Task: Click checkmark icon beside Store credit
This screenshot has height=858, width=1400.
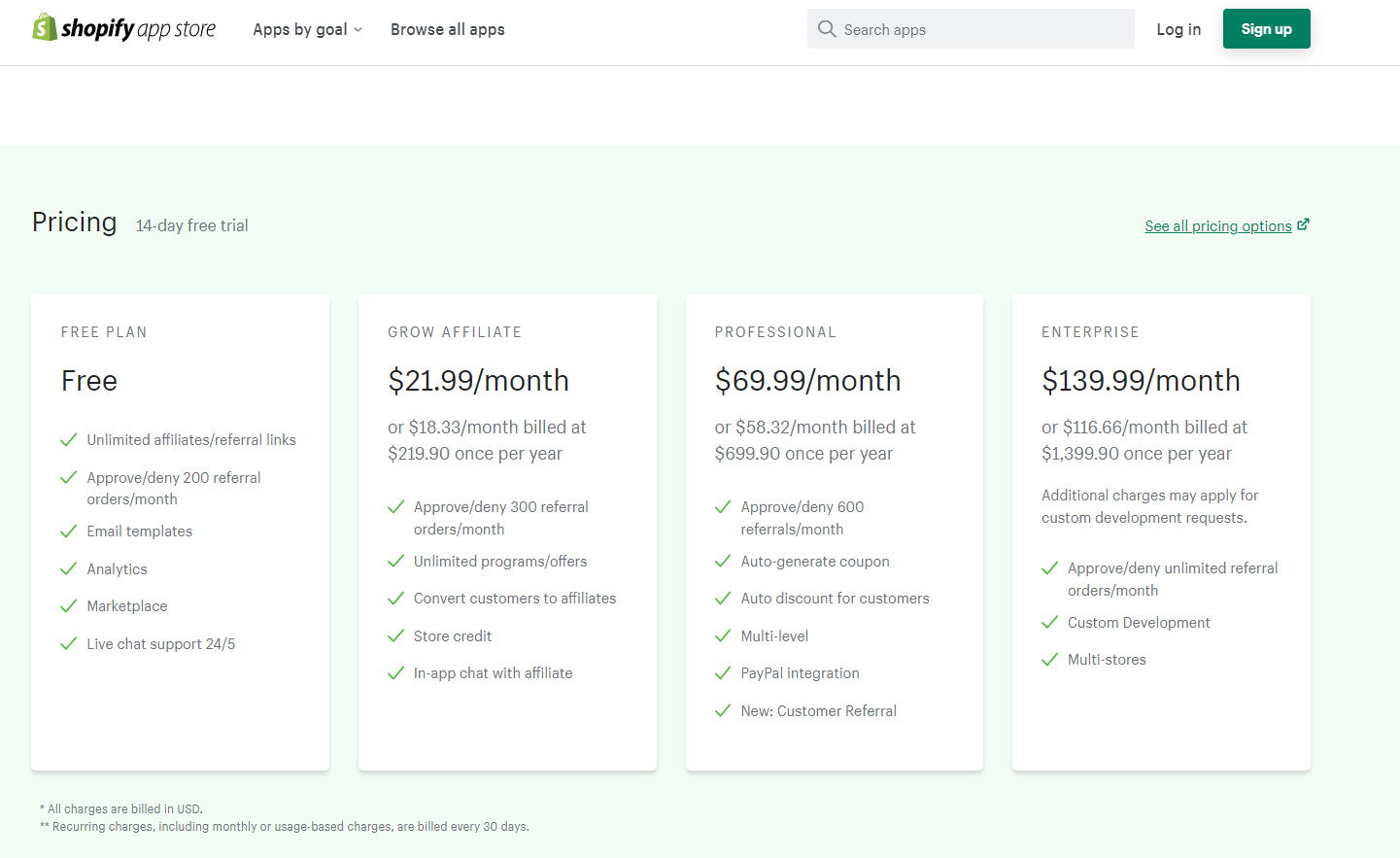Action: 395,636
